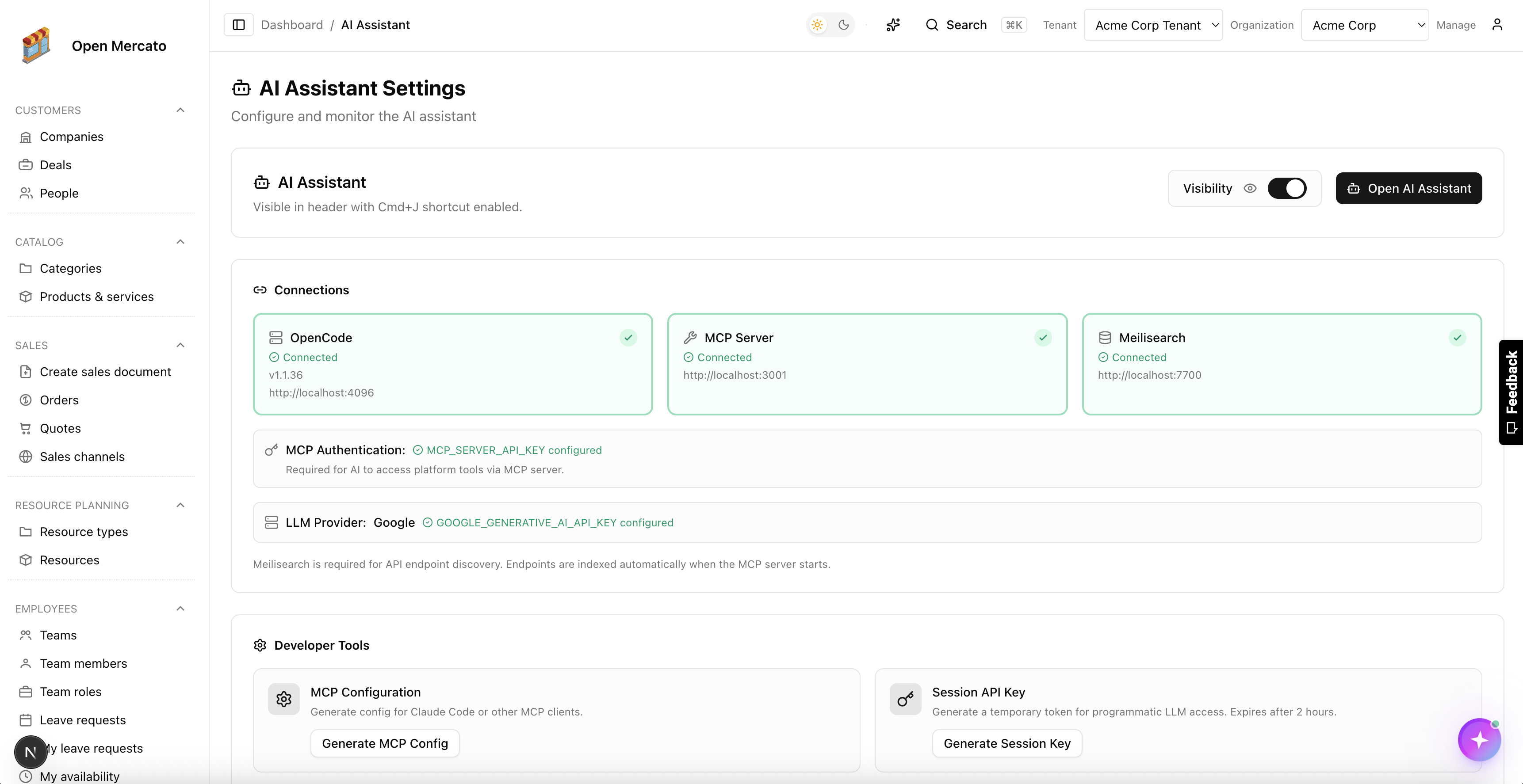Switch to dark mode with the moon icon
The height and width of the screenshot is (784, 1523).
[x=843, y=24]
